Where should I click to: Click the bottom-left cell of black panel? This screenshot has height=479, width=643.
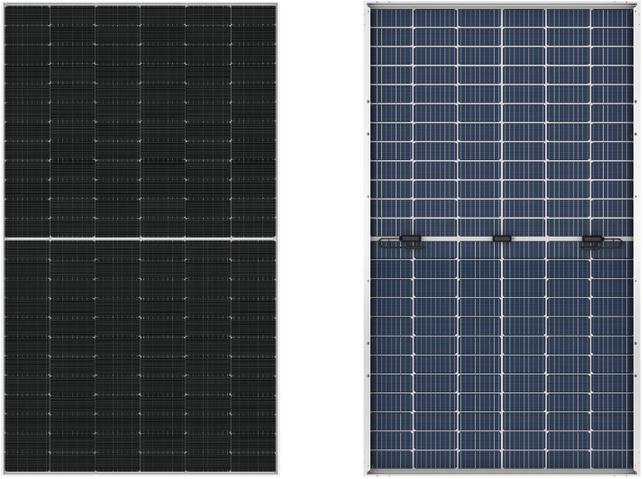27,462
